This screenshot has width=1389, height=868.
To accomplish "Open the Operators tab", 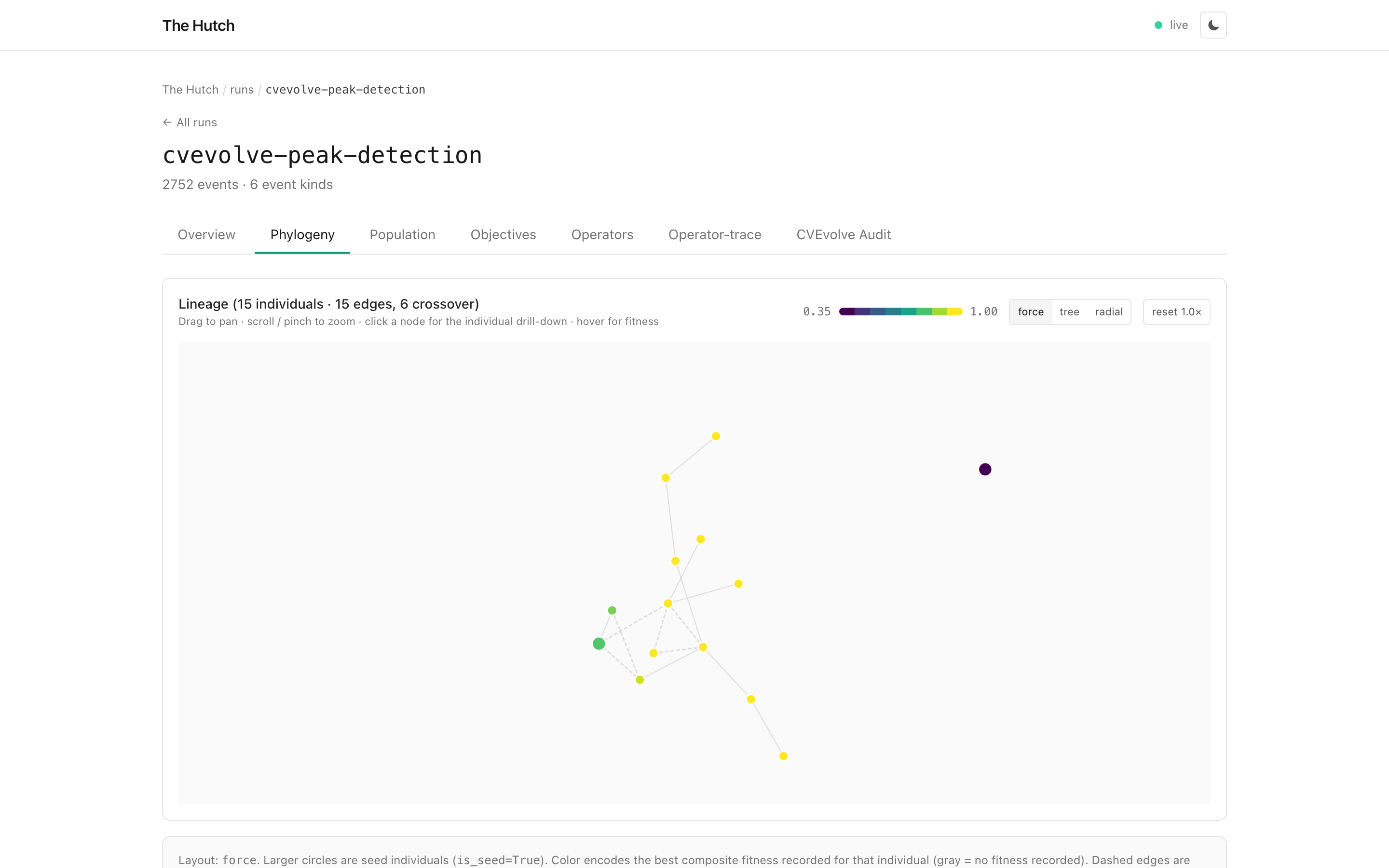I will [x=602, y=235].
